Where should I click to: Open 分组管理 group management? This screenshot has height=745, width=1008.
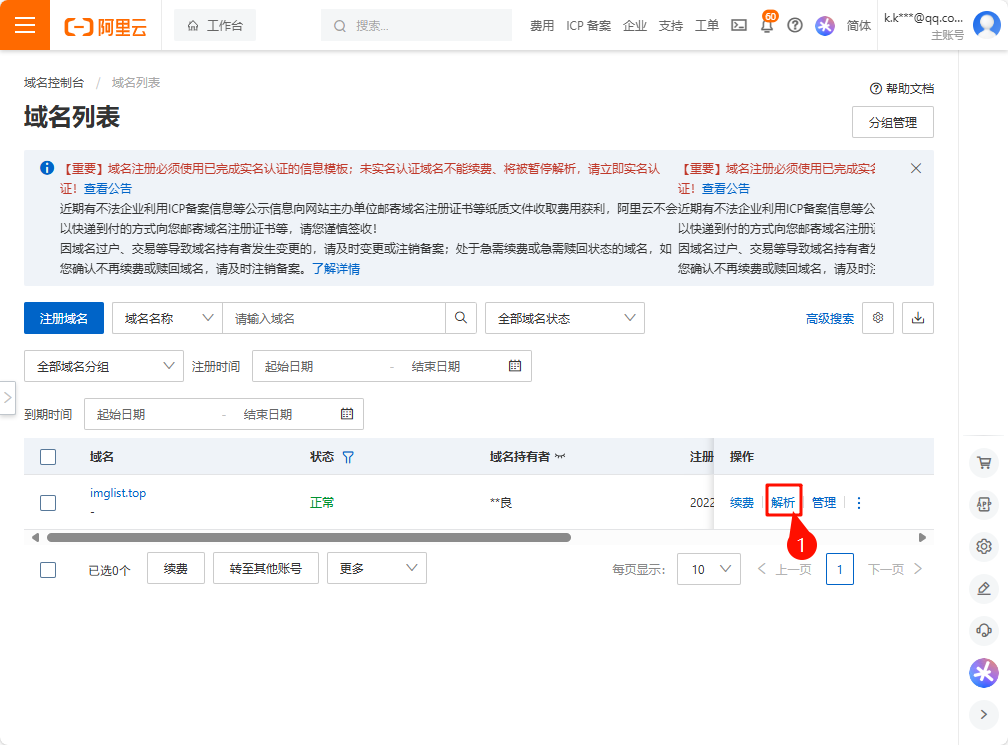click(893, 122)
